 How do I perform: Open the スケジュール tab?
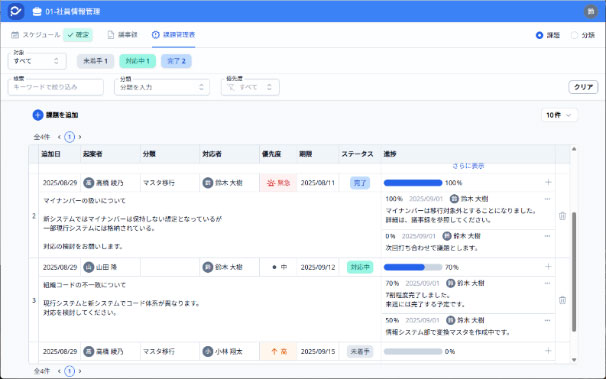coord(36,35)
